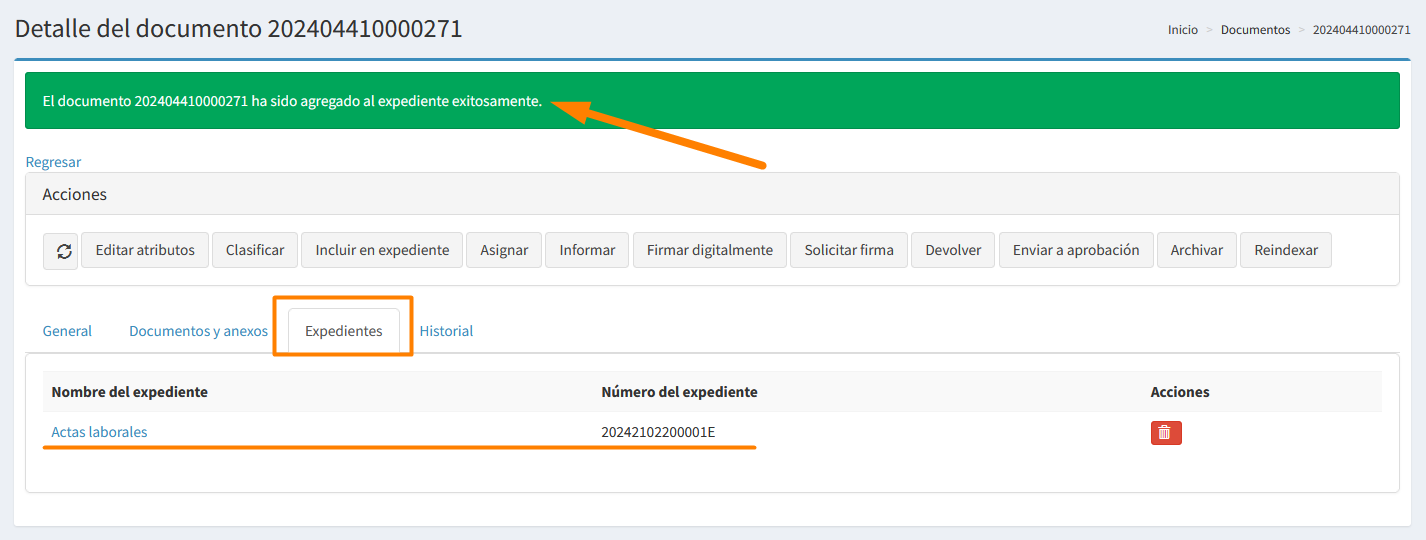Click breadcrumb entry 202404410000271
The height and width of the screenshot is (540, 1426).
pyautogui.click(x=1361, y=30)
